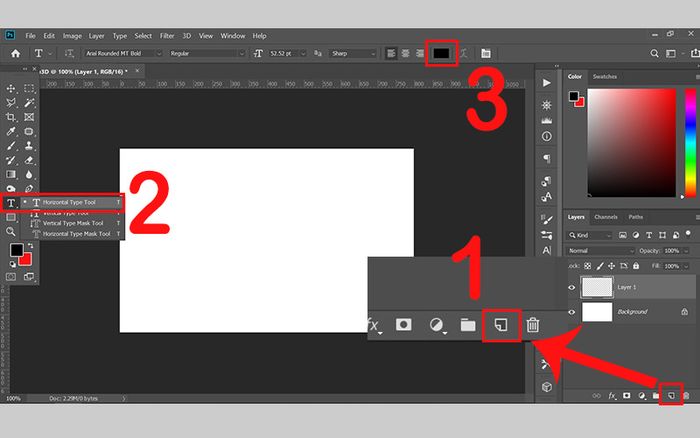The height and width of the screenshot is (438, 700).
Task: Open the Info panel icon
Action: coord(546,136)
